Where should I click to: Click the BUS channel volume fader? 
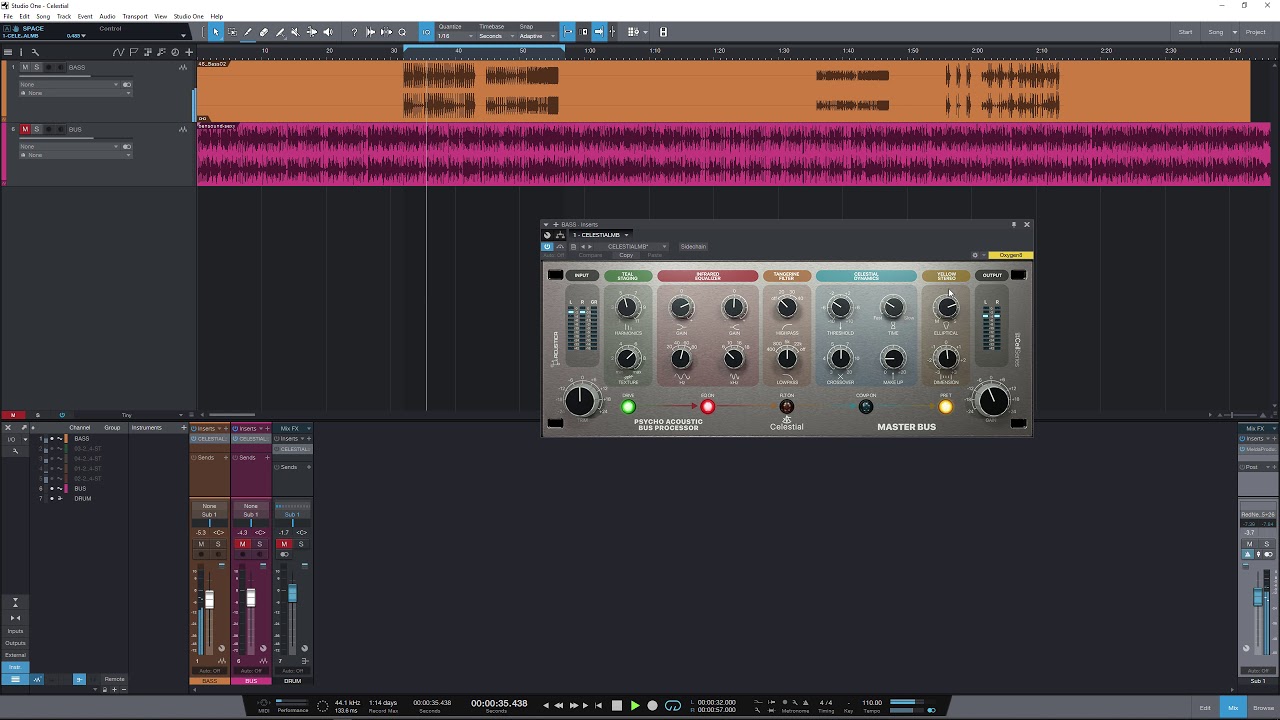(x=251, y=599)
